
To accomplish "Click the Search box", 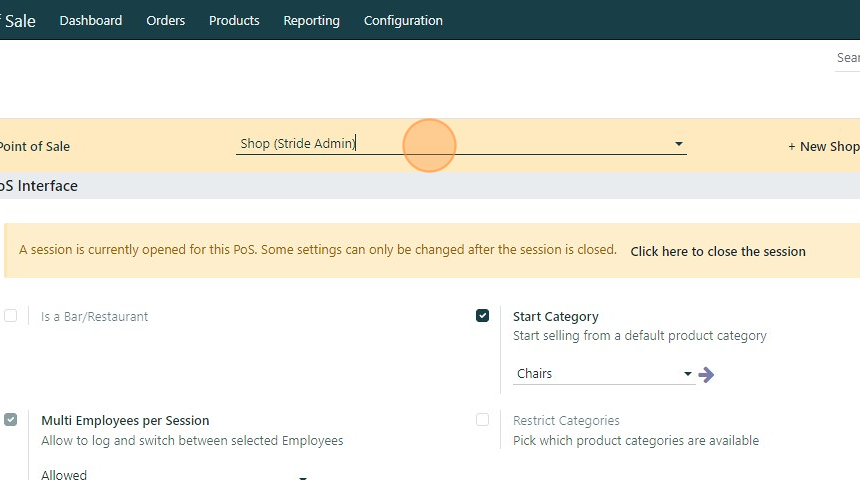I will [848, 58].
